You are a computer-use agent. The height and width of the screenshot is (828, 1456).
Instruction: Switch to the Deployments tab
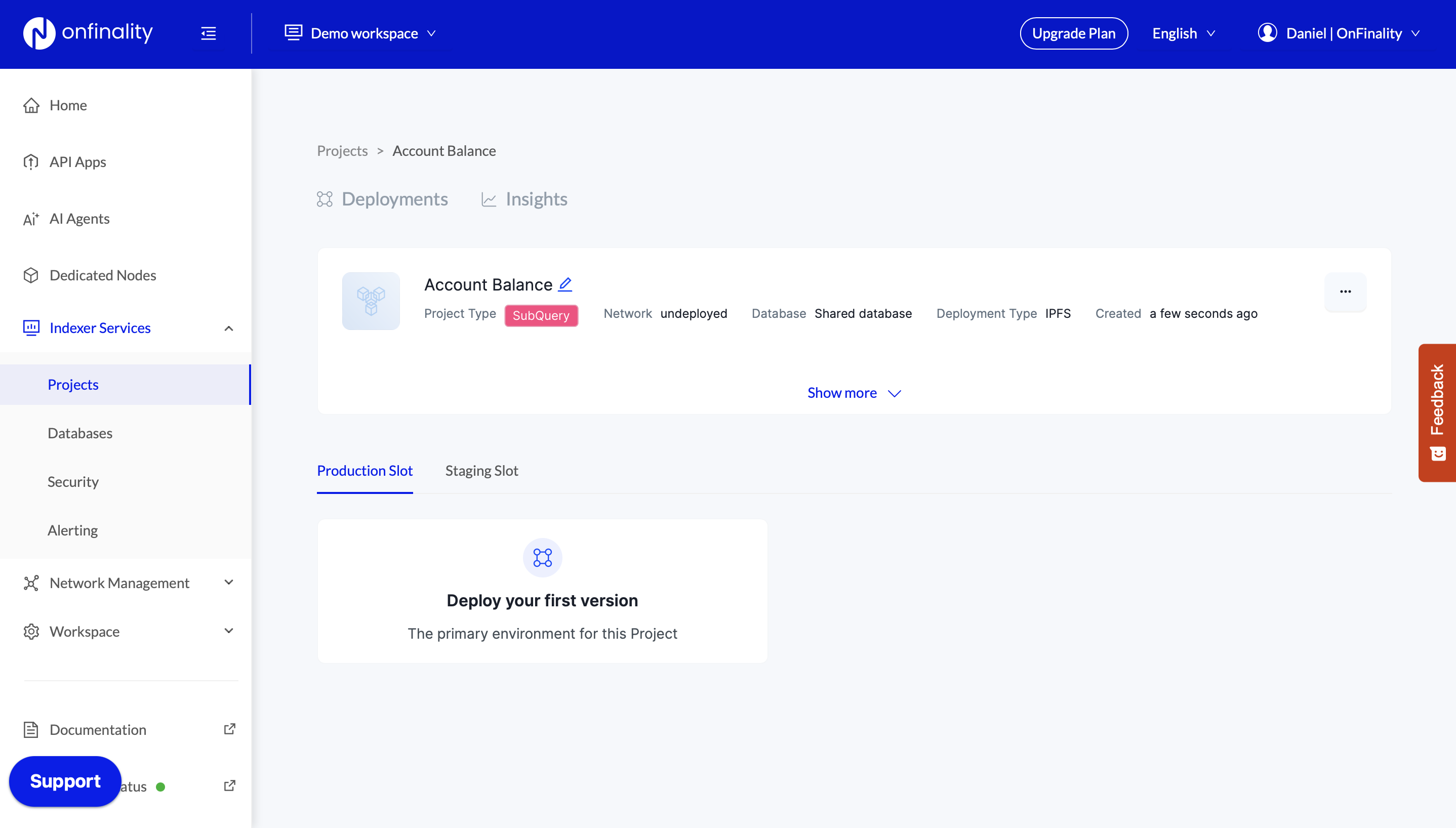(x=382, y=199)
